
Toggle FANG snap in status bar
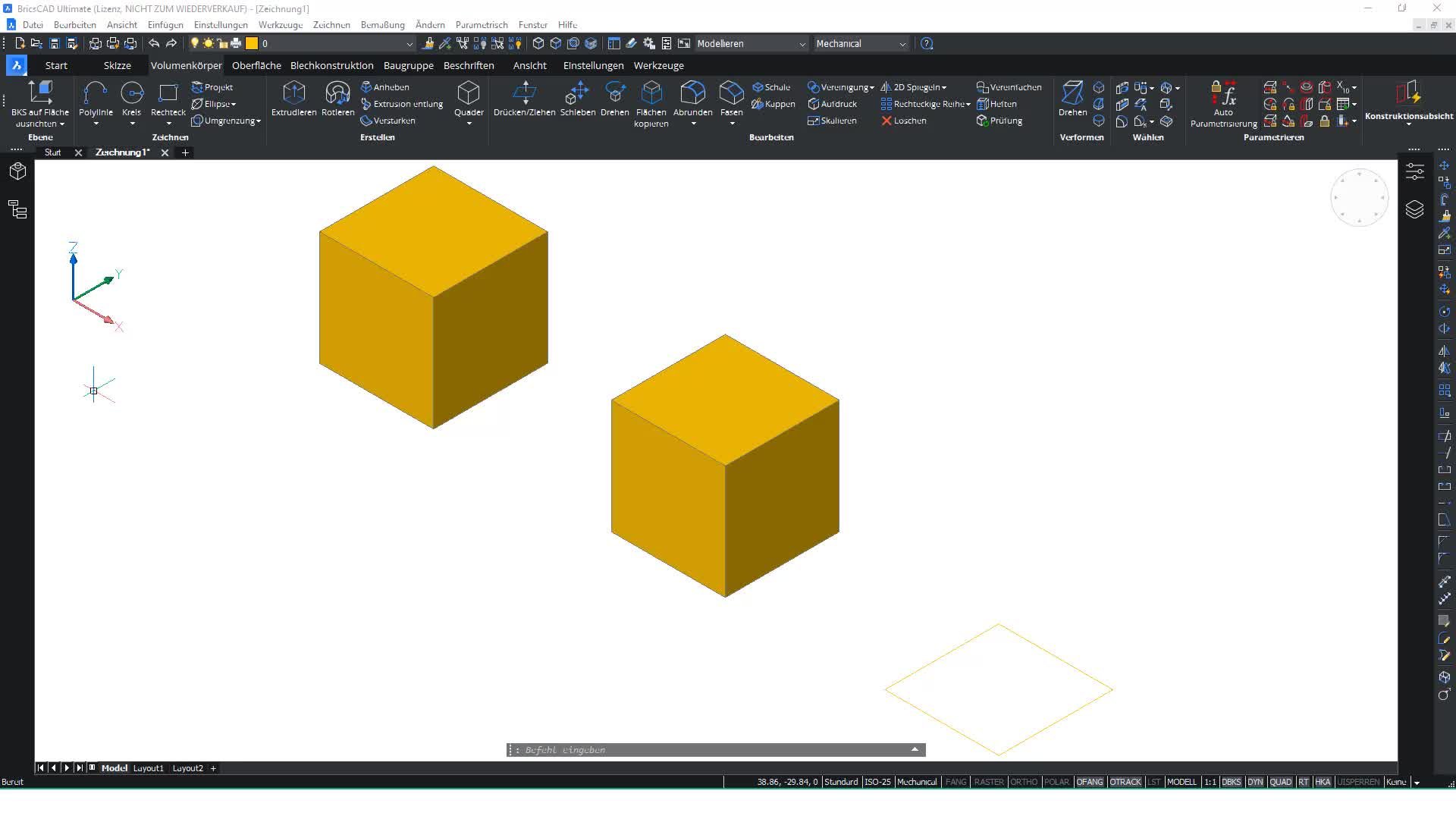[x=955, y=782]
